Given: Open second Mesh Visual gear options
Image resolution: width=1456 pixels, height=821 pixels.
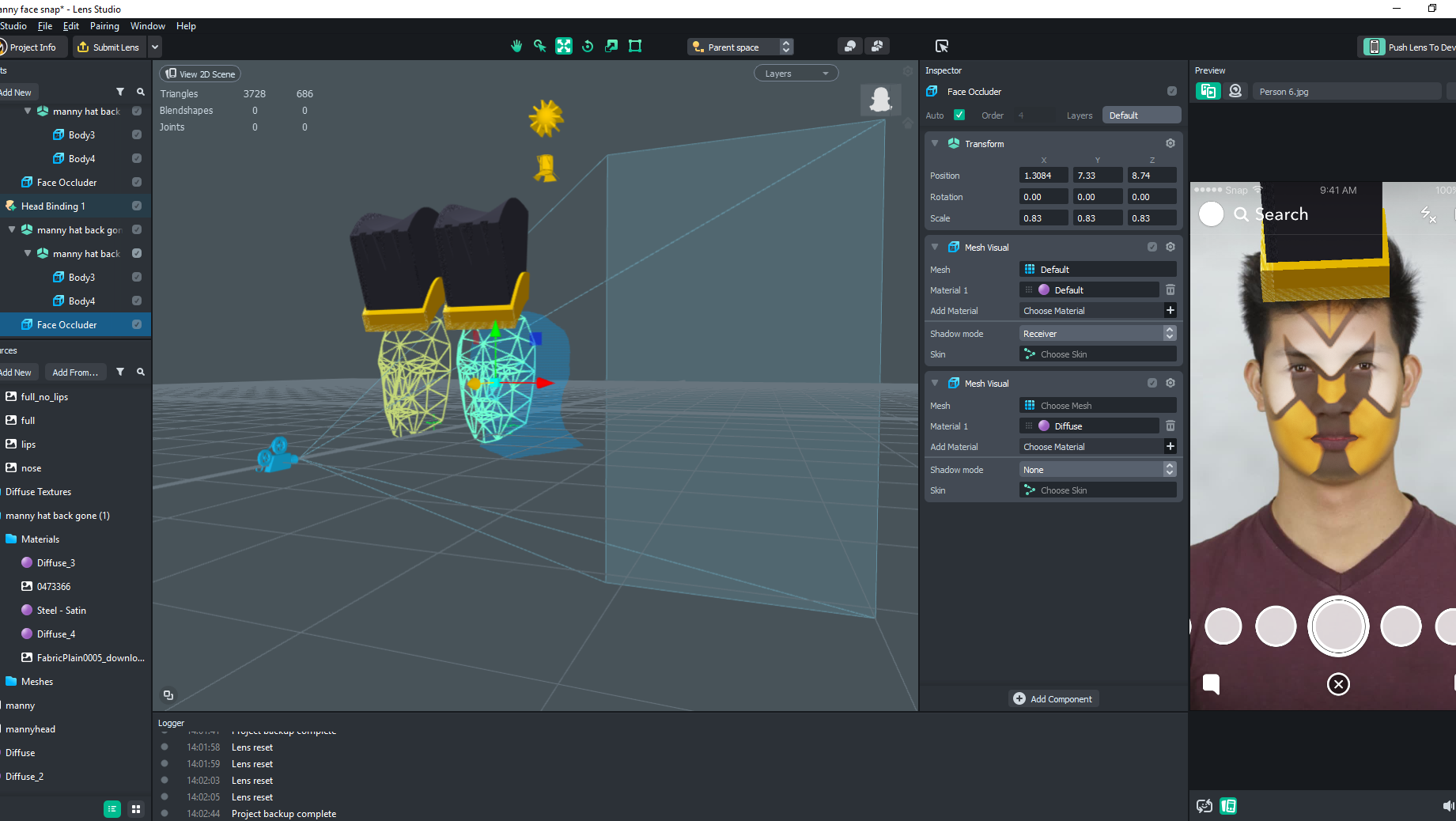Looking at the screenshot, I should point(1170,383).
